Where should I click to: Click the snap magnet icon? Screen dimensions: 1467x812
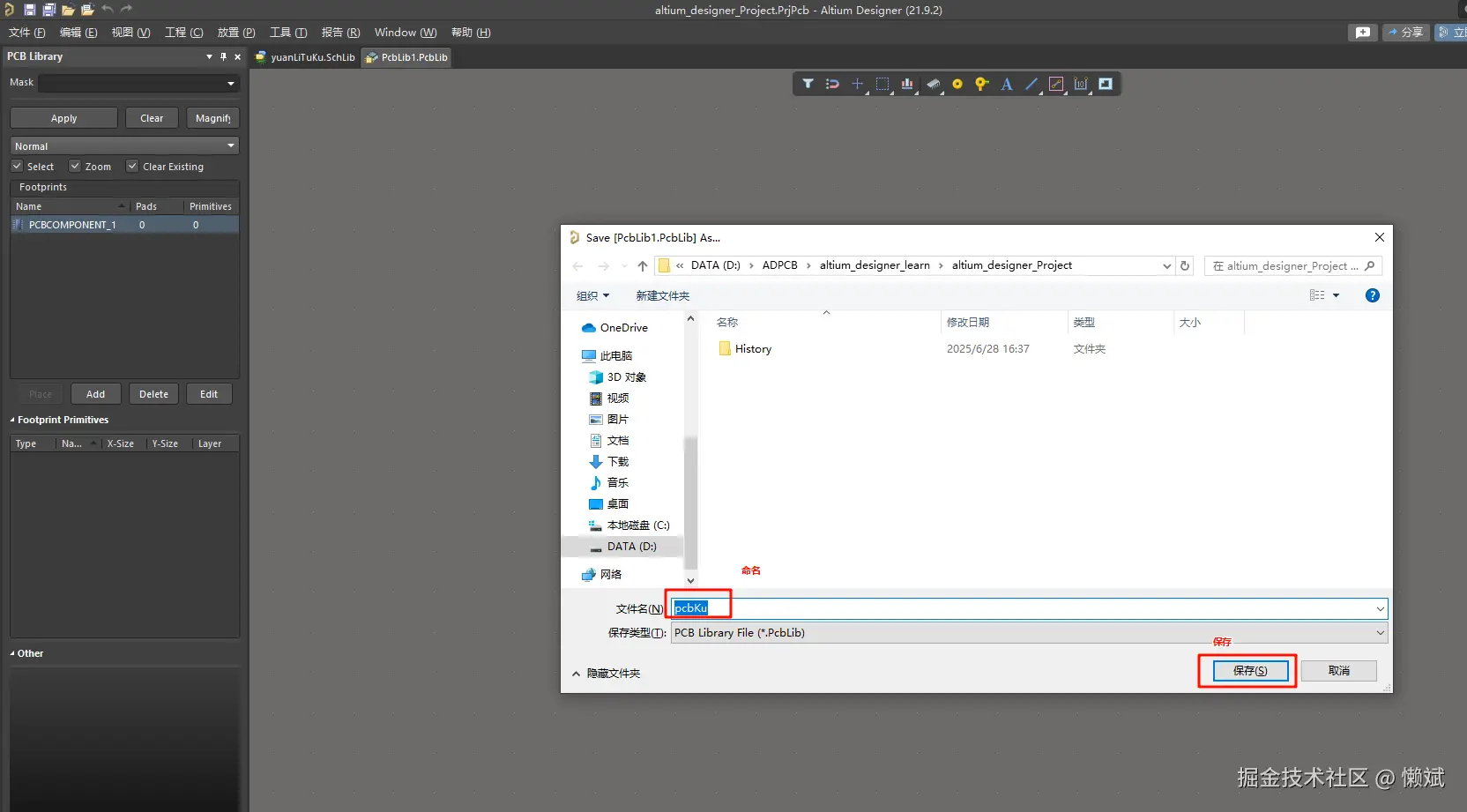tap(832, 84)
